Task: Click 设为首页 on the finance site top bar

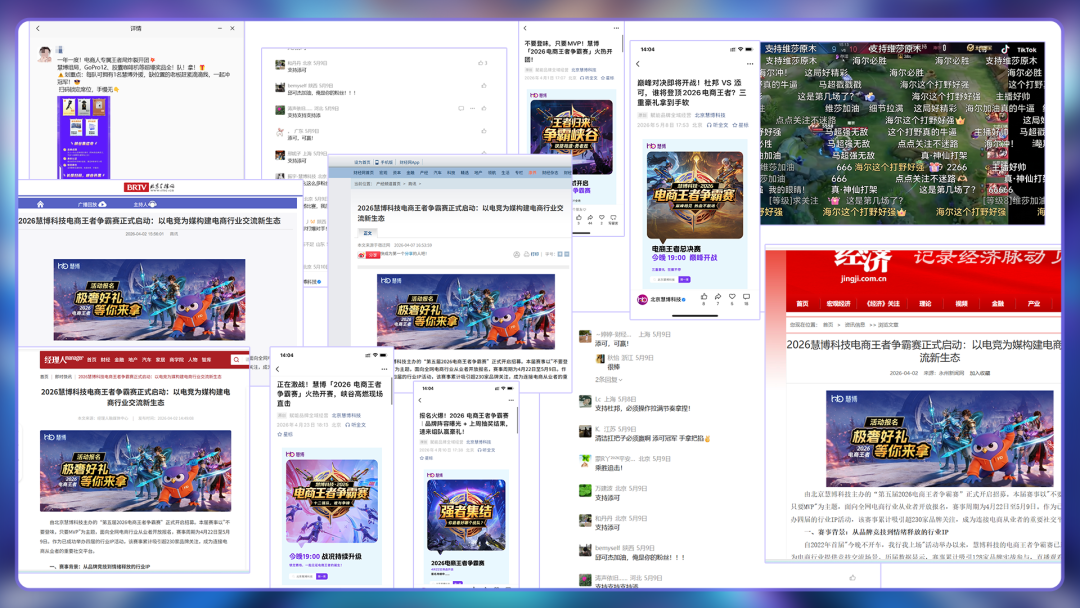Action: click(362, 163)
